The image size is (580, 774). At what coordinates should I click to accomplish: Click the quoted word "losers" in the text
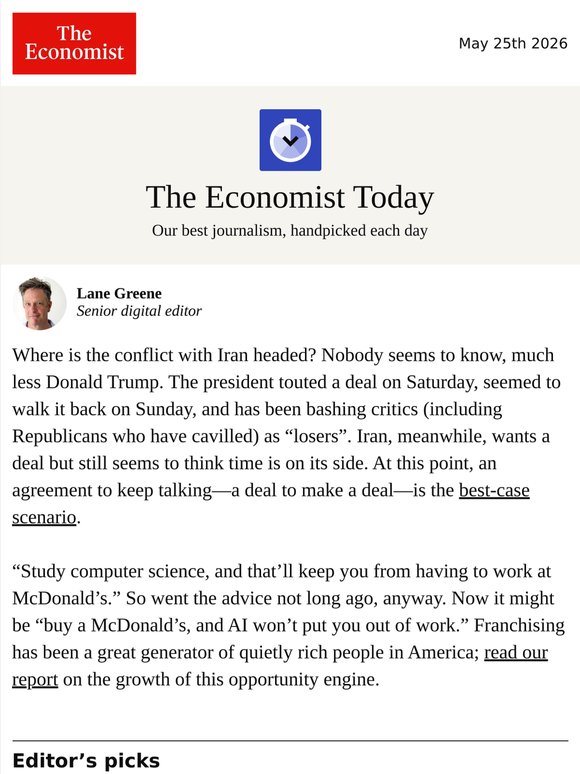pyautogui.click(x=315, y=436)
